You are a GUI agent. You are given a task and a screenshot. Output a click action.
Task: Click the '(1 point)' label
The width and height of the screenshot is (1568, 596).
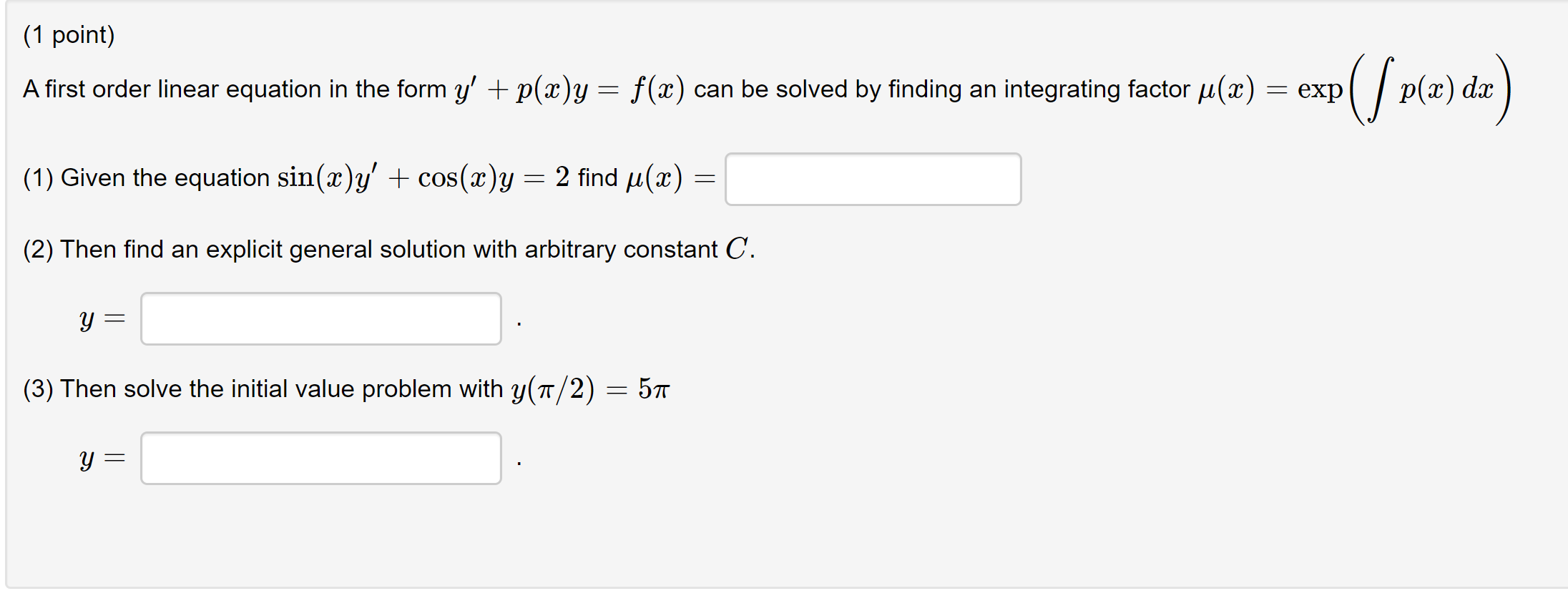69,34
